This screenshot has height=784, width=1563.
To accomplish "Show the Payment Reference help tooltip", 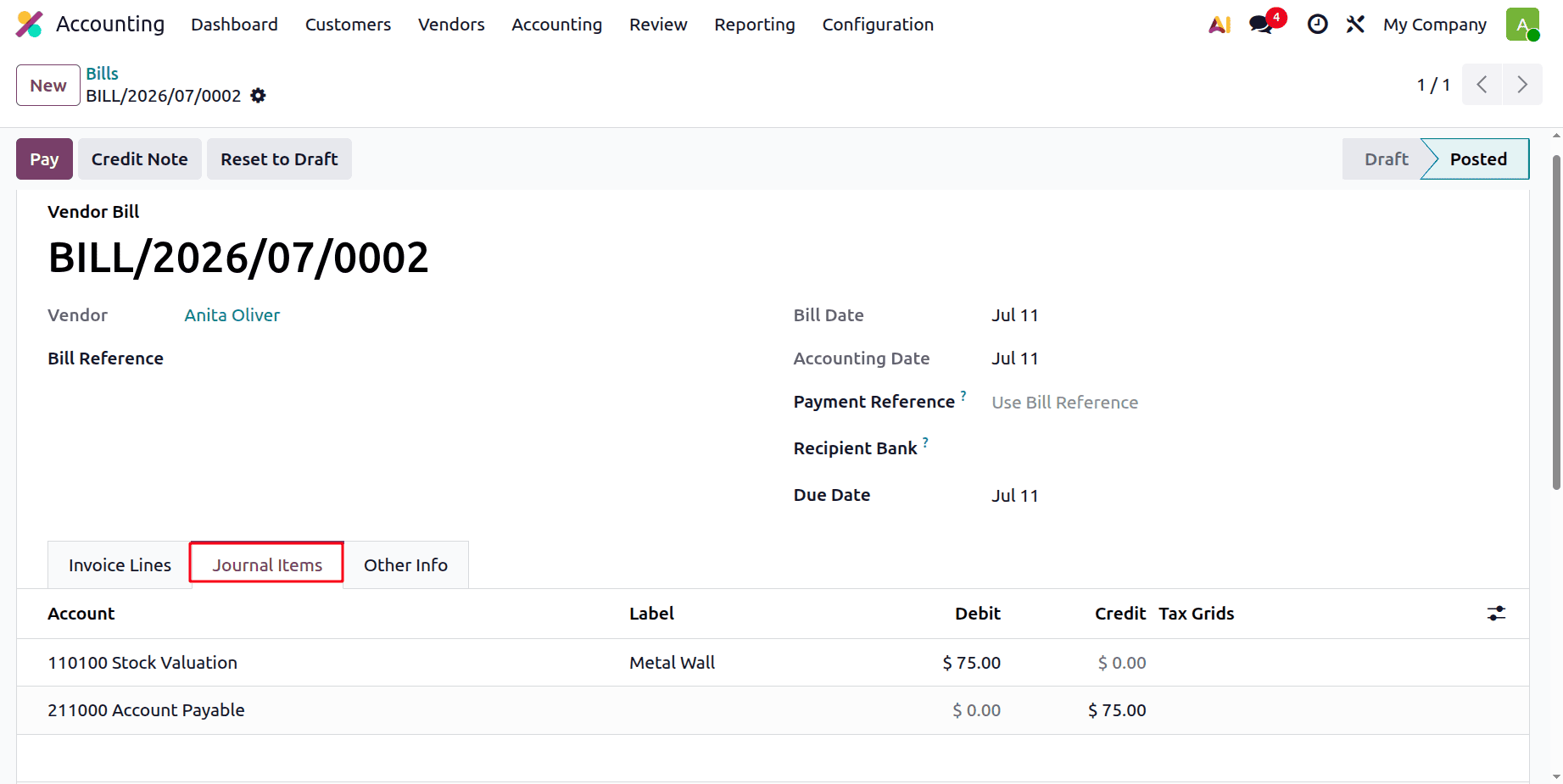I will [963, 396].
